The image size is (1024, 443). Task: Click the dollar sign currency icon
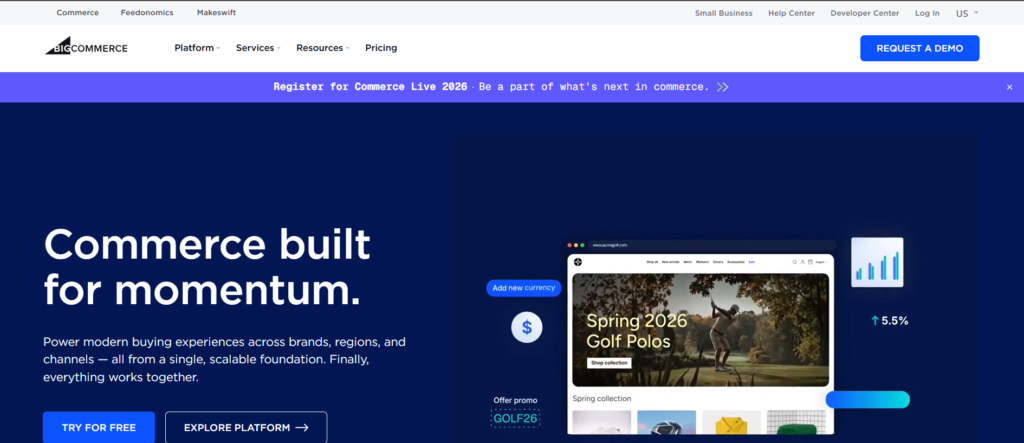click(x=526, y=327)
